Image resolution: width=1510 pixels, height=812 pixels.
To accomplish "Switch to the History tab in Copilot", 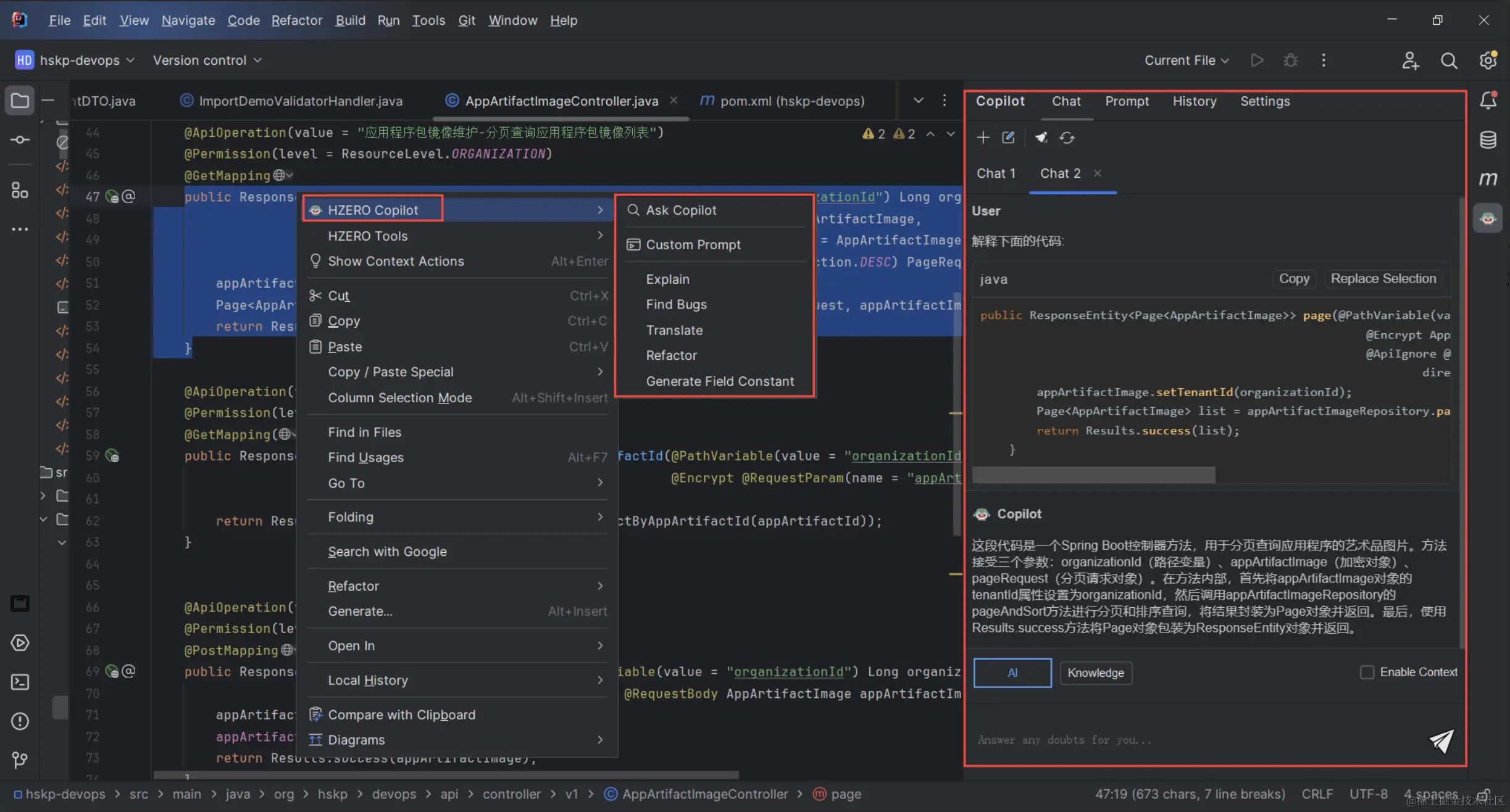I will (1195, 101).
